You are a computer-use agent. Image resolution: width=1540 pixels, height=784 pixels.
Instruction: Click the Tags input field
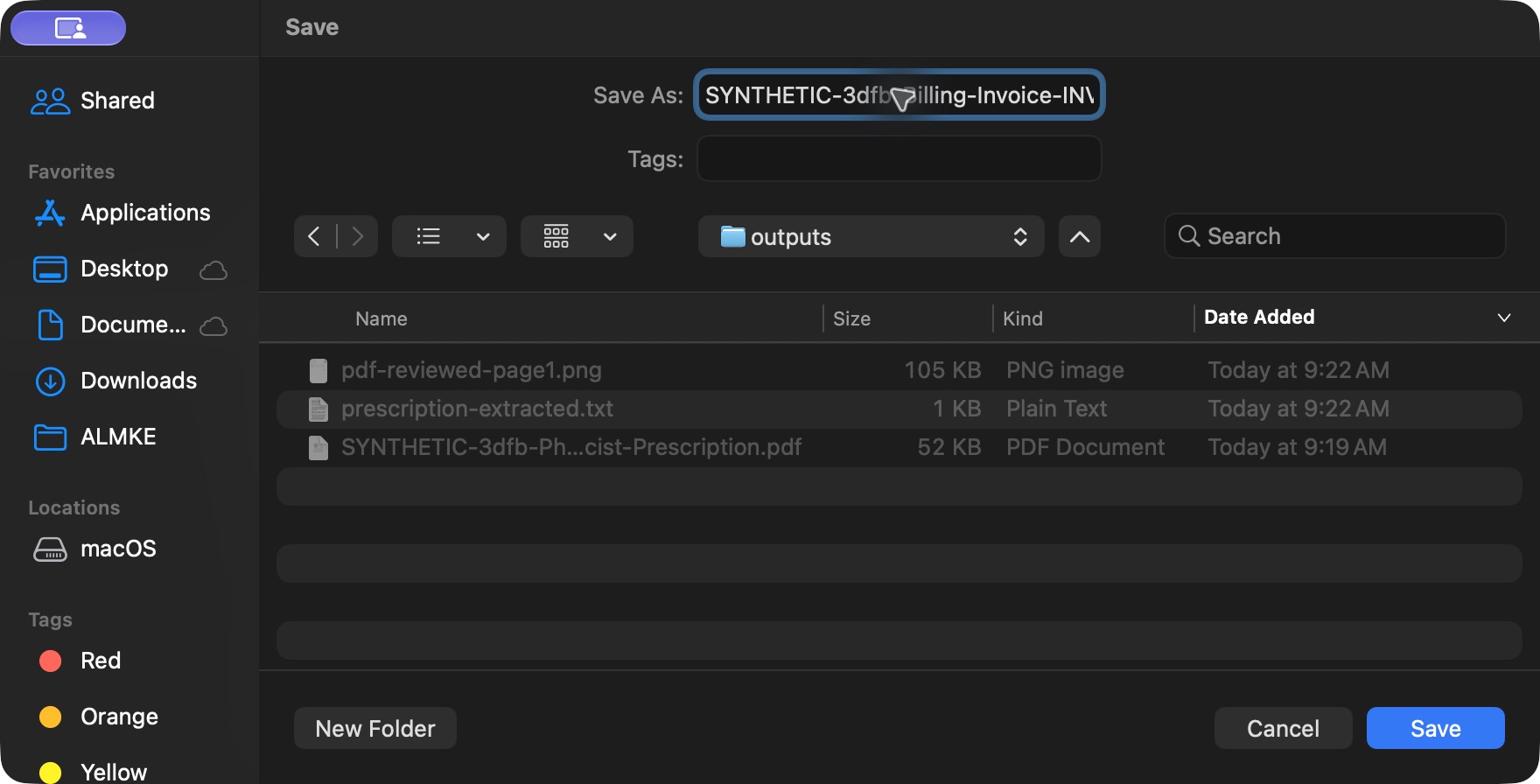[x=899, y=158]
